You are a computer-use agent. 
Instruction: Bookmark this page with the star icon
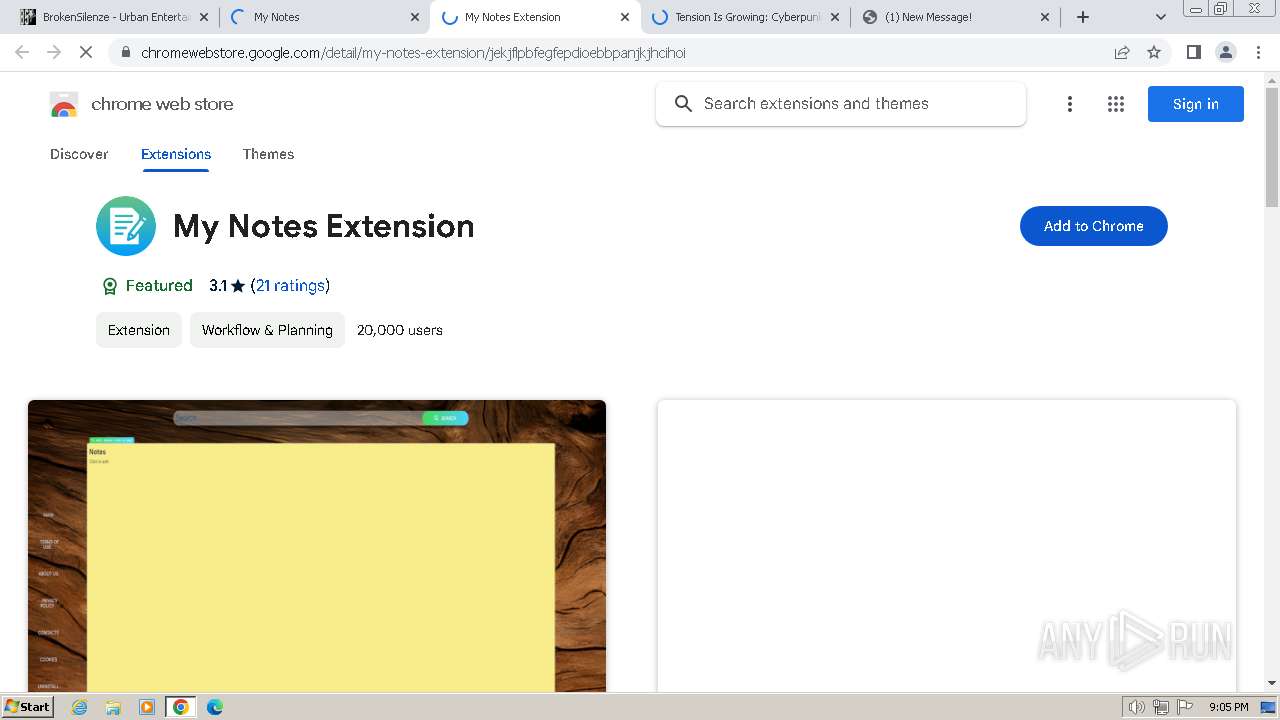tap(1154, 52)
